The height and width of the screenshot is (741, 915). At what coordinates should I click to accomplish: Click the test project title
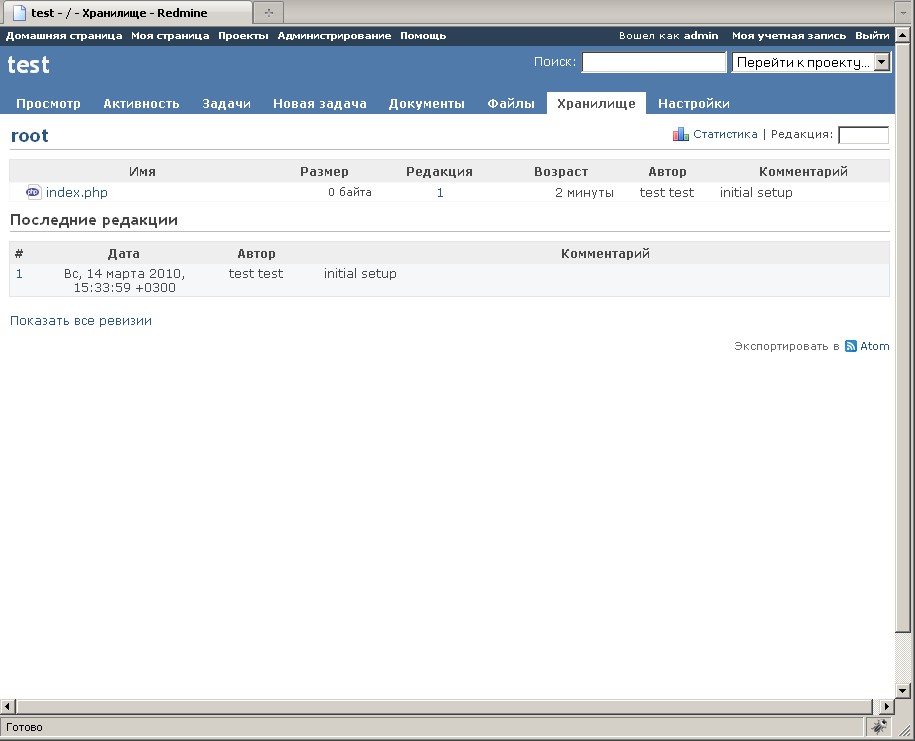pyautogui.click(x=28, y=65)
